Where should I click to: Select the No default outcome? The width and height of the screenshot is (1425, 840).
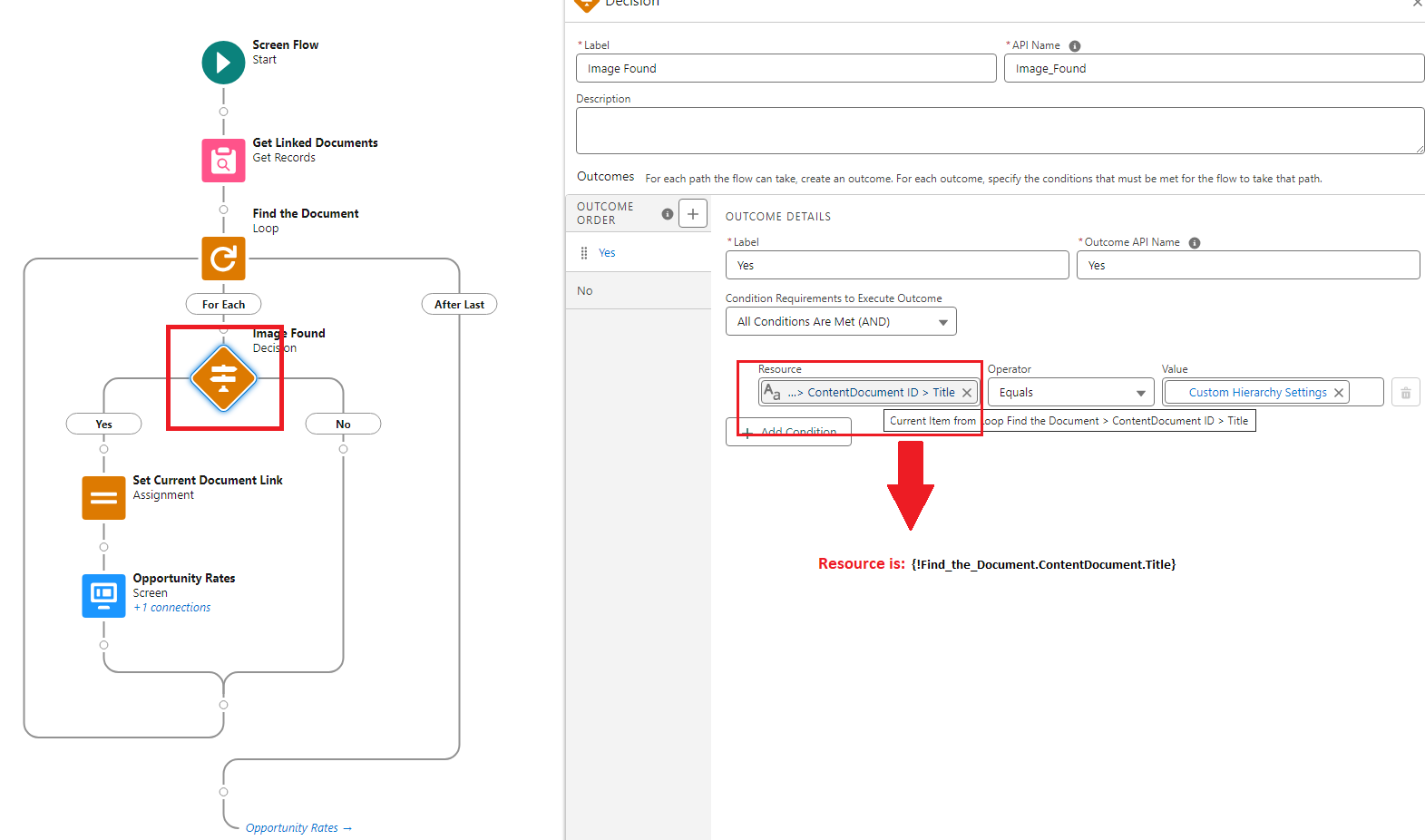[x=585, y=291]
